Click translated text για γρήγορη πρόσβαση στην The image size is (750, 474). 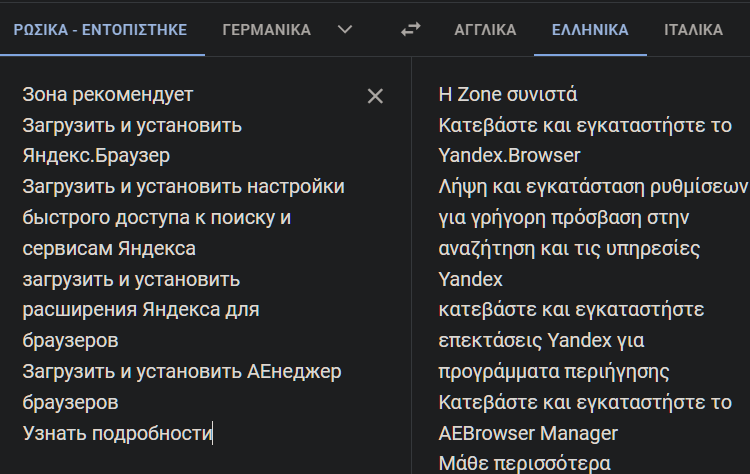(563, 218)
